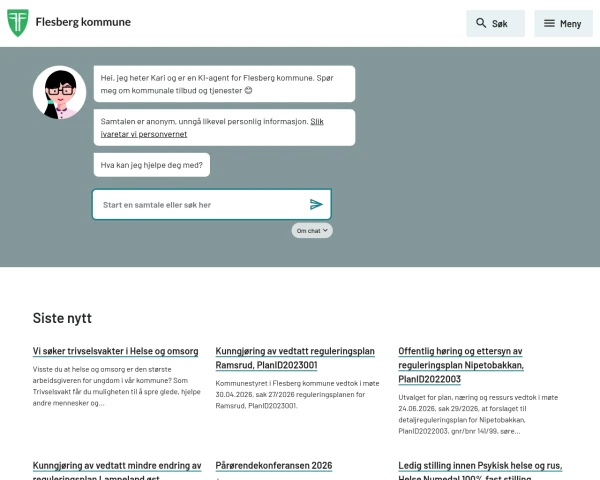Open 'Vi søker trivselsvakter i Helse og omsorg'
Image resolution: width=600 pixels, height=480 pixels.
[x=116, y=351]
